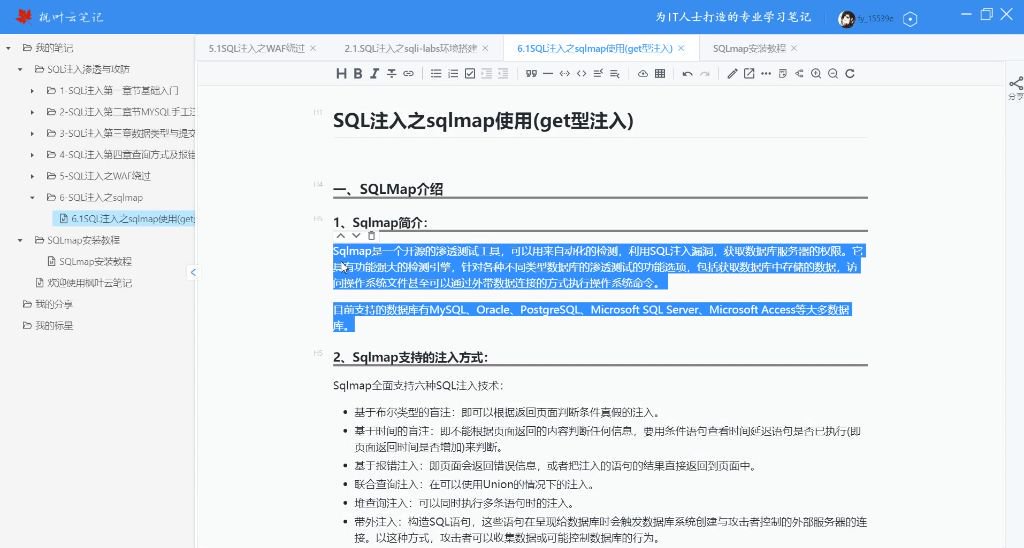Screen dimensions: 1024x548
Task: Insert horizontal divider line
Action: point(548,73)
